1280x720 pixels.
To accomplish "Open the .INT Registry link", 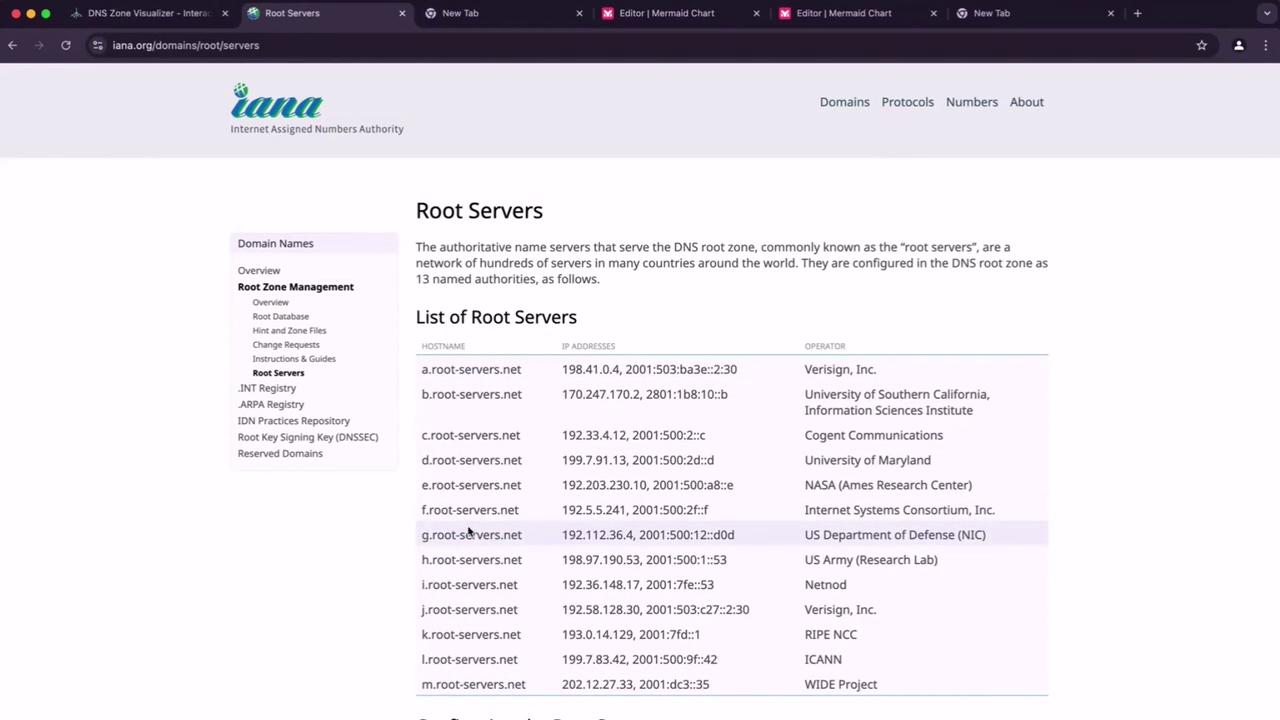I will coord(267,388).
